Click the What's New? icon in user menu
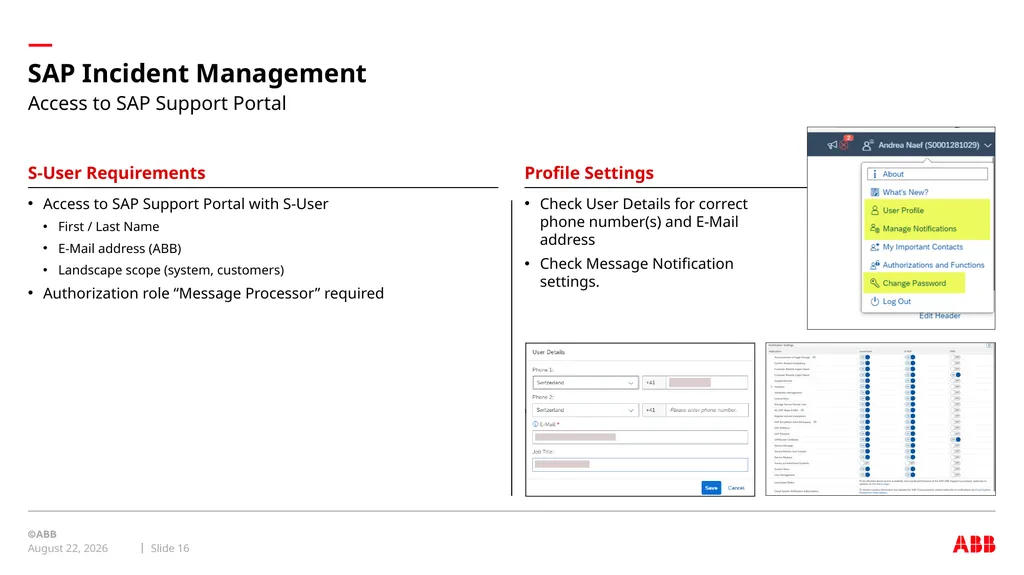Image resolution: width=1024 pixels, height=575 pixels. tap(874, 192)
